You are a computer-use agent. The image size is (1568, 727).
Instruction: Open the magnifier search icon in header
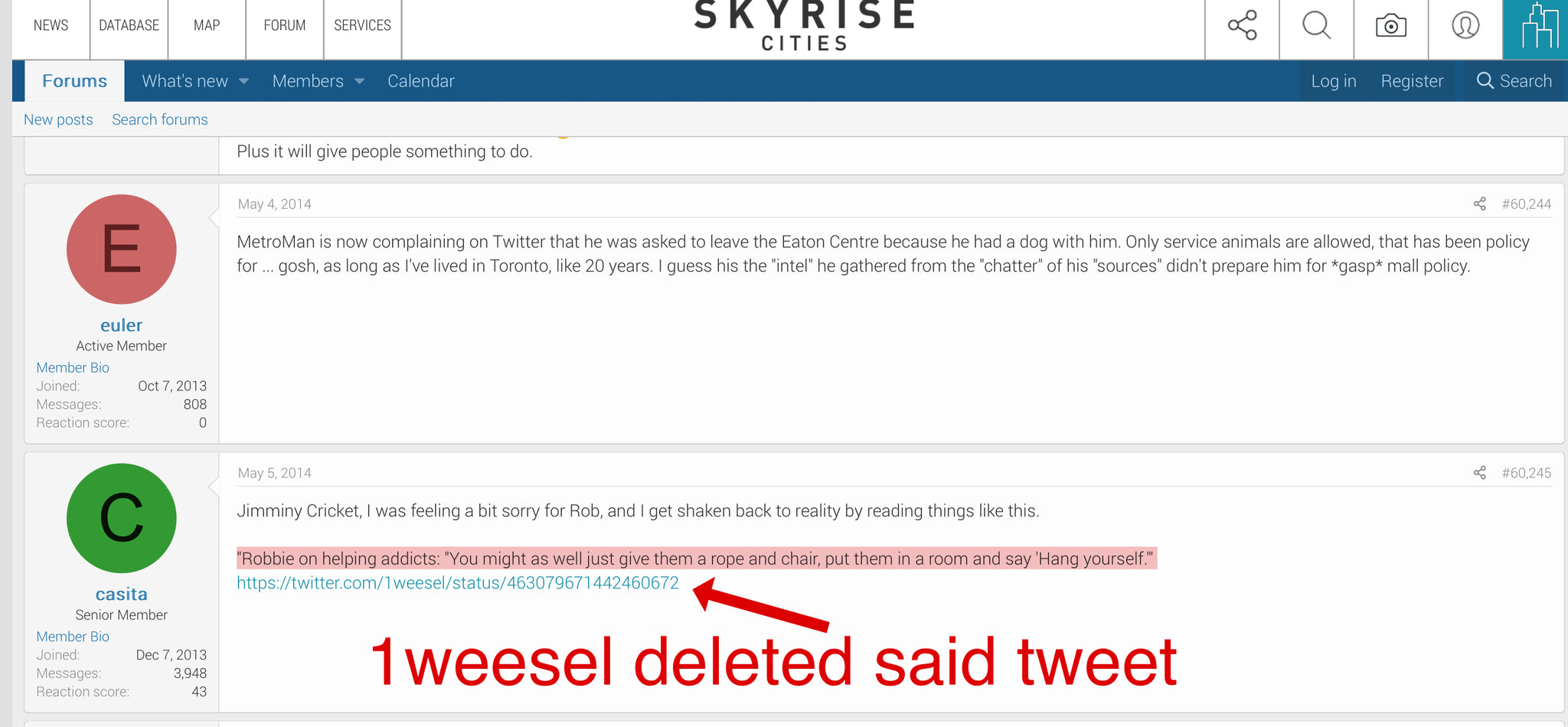click(x=1316, y=25)
